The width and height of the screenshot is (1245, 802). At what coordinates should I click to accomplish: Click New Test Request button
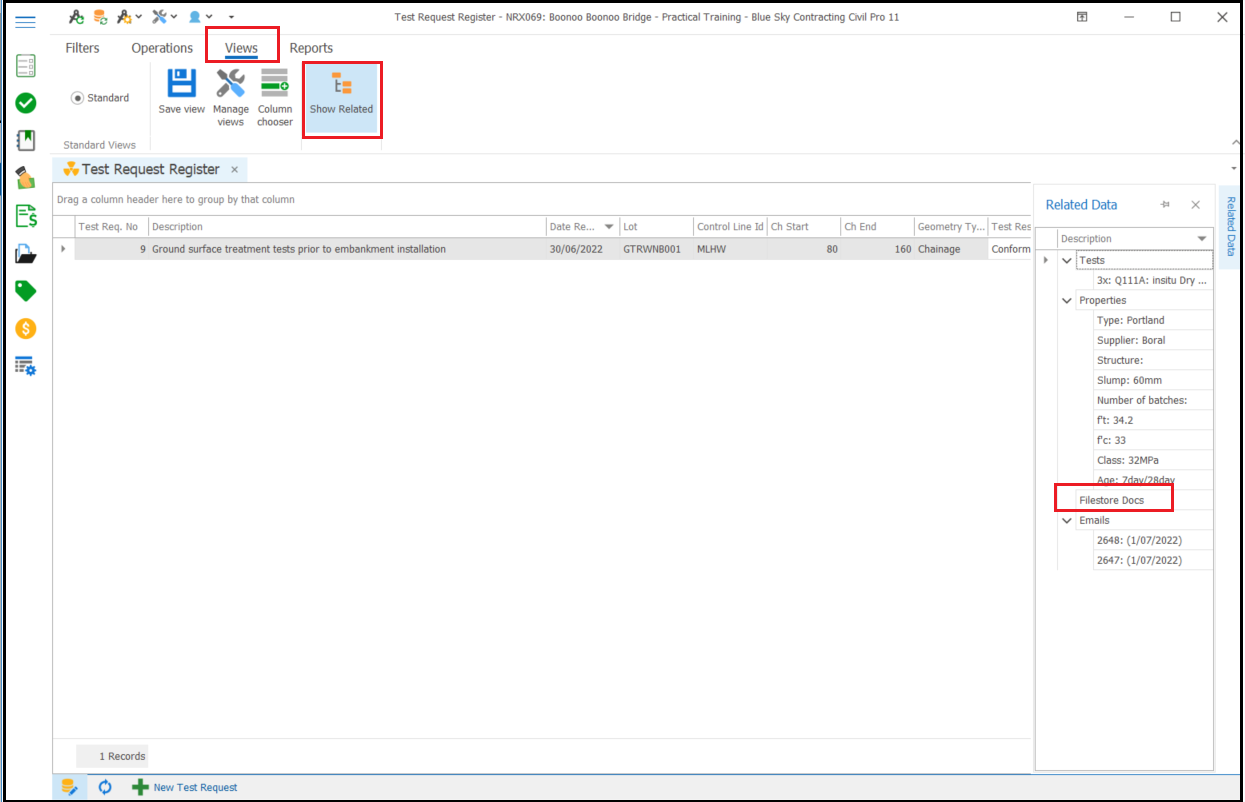point(185,787)
